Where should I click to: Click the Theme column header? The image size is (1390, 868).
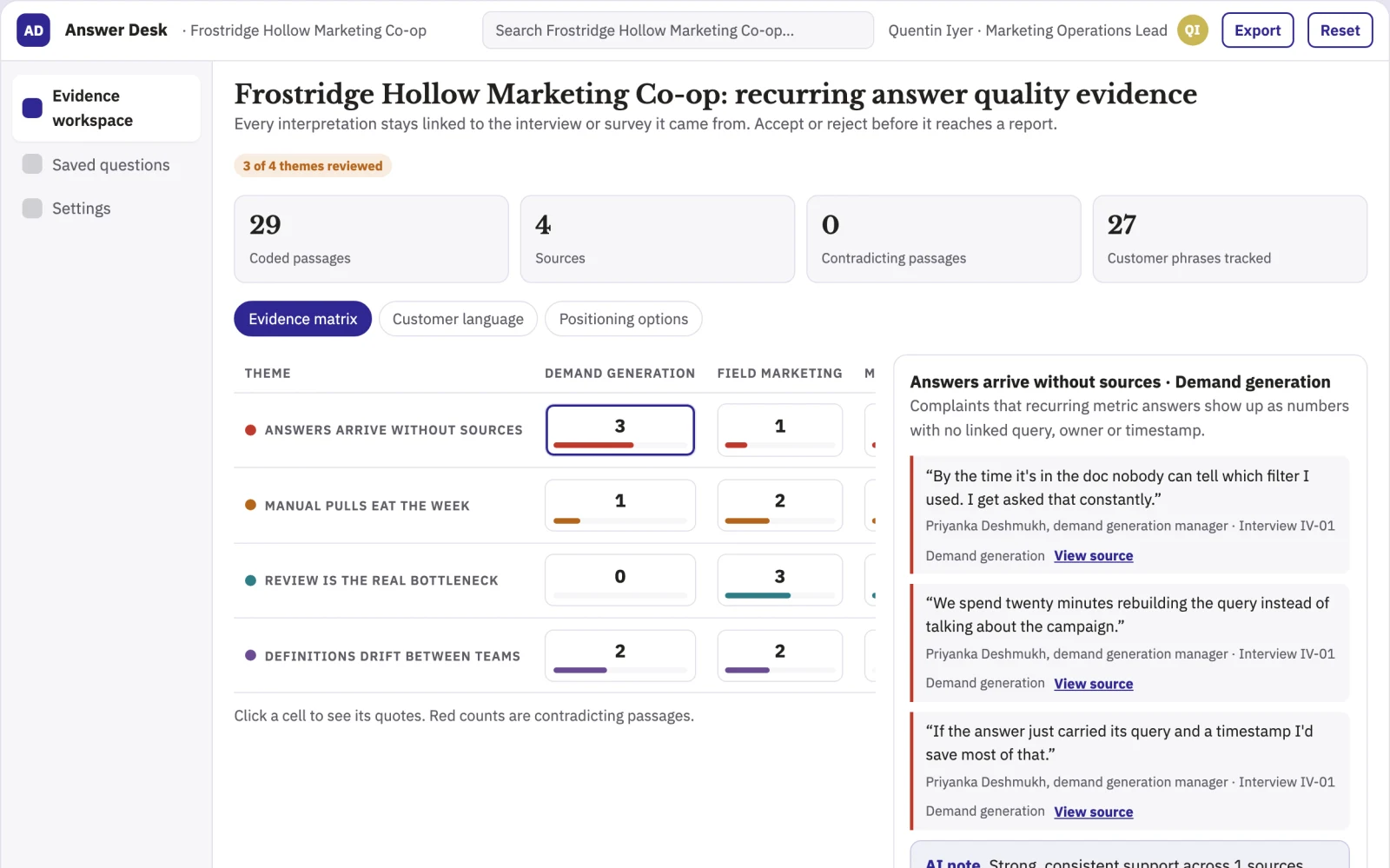click(268, 374)
